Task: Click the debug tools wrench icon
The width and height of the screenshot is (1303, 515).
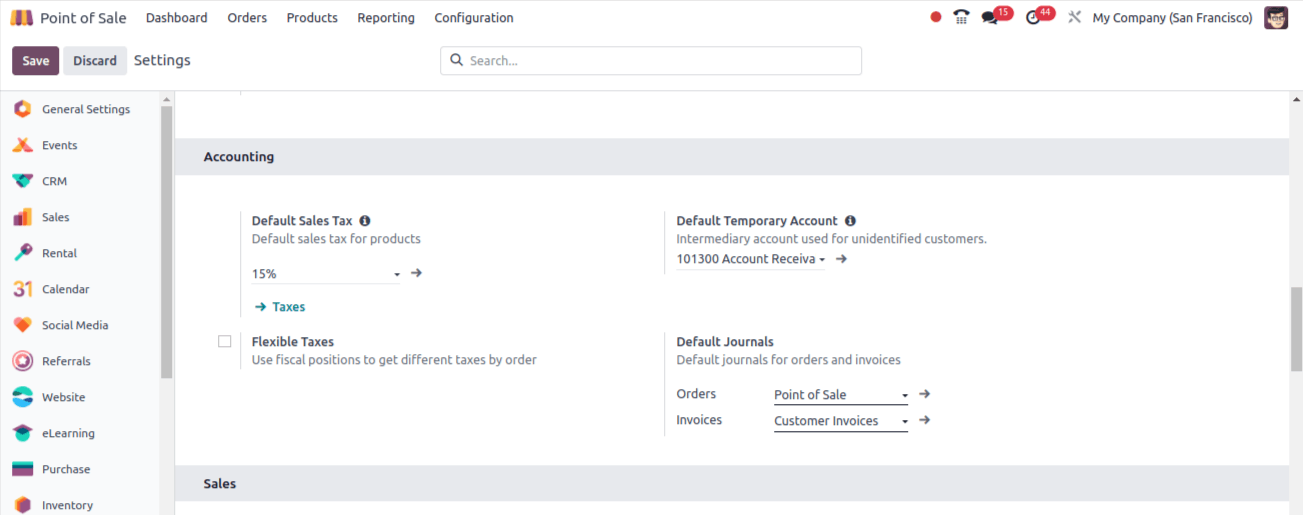Action: 1075,17
